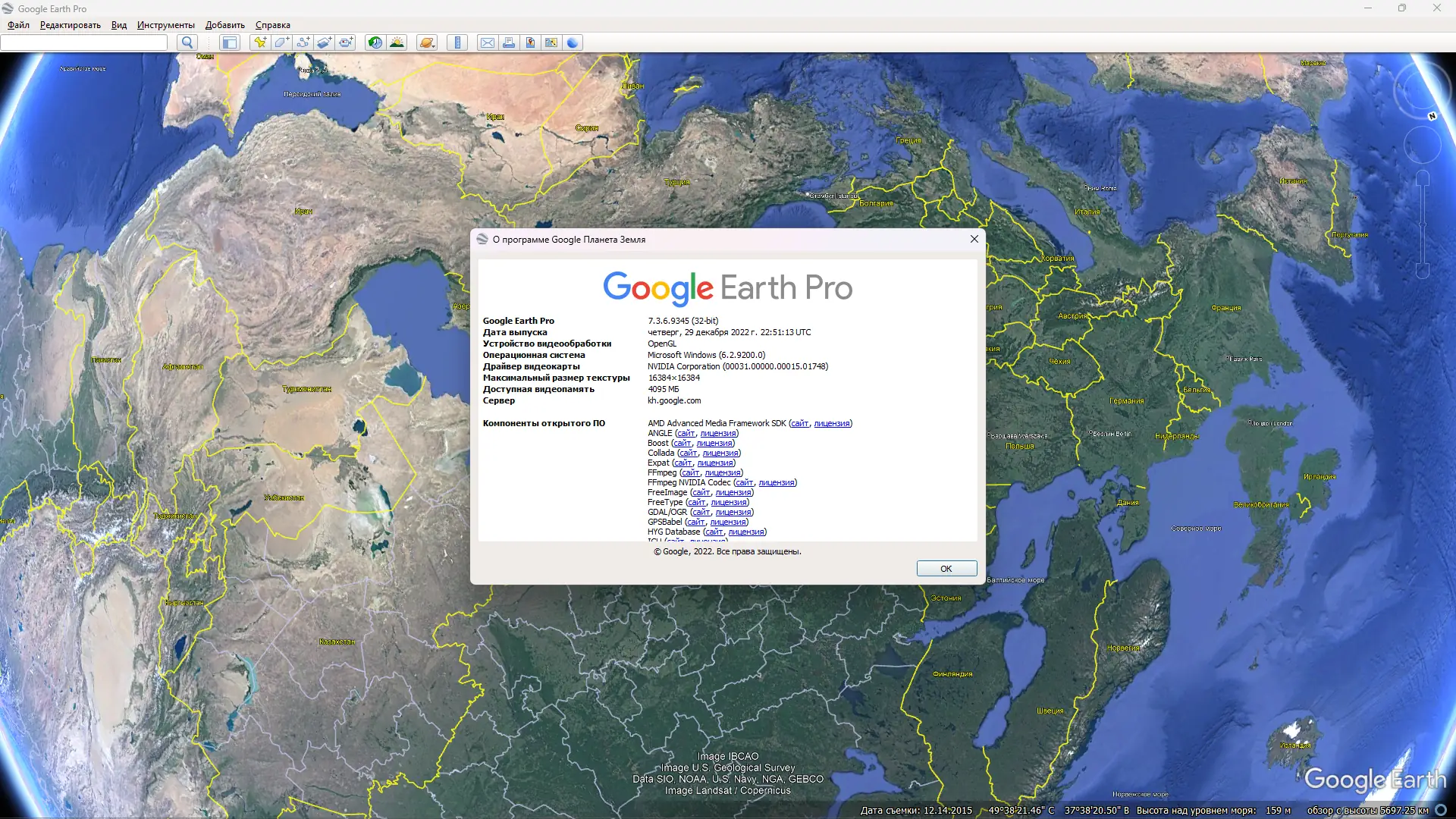1456x819 pixels.
Task: Select the Add Path tool
Action: pos(303,42)
